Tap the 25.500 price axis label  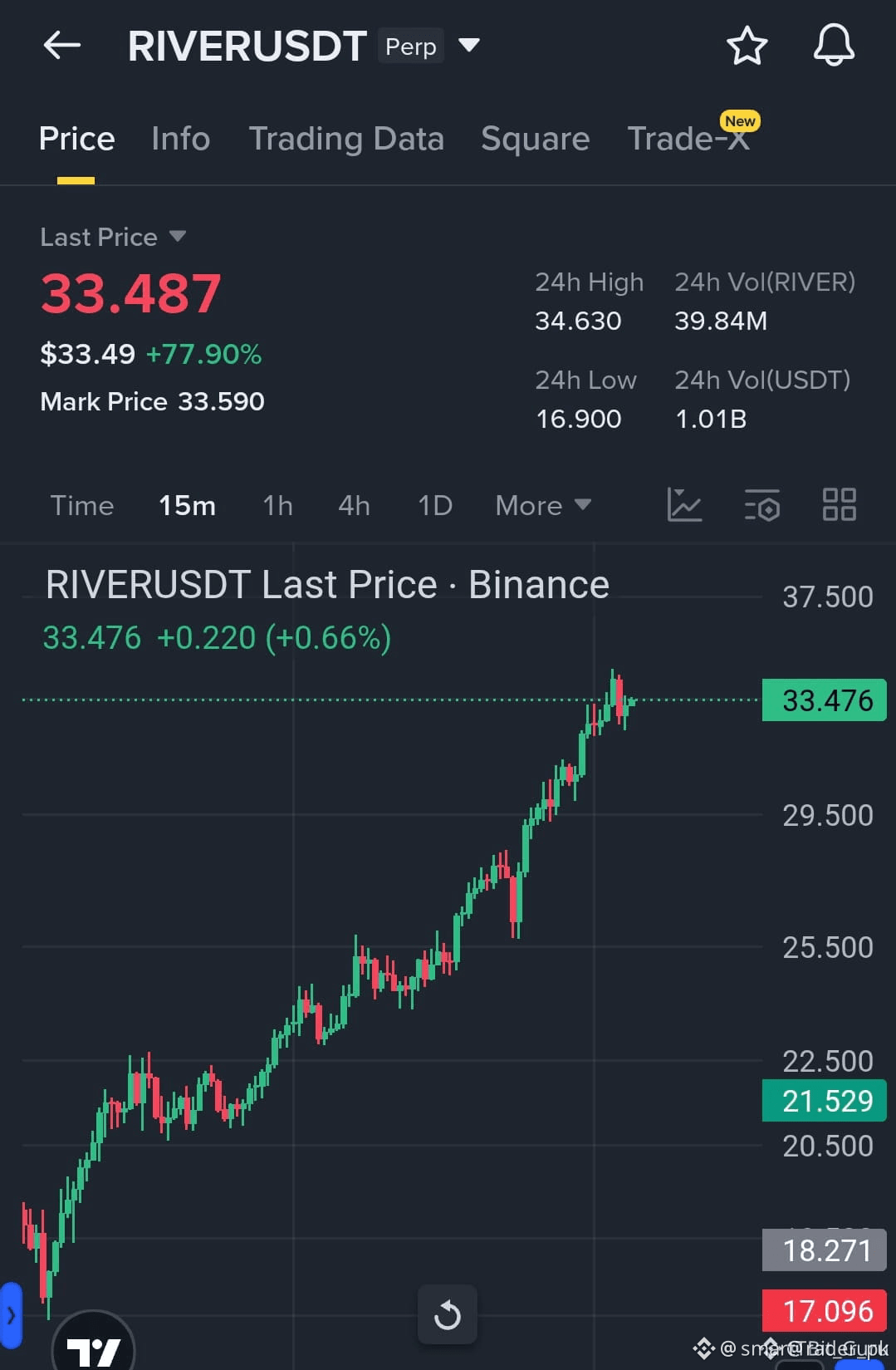828,947
